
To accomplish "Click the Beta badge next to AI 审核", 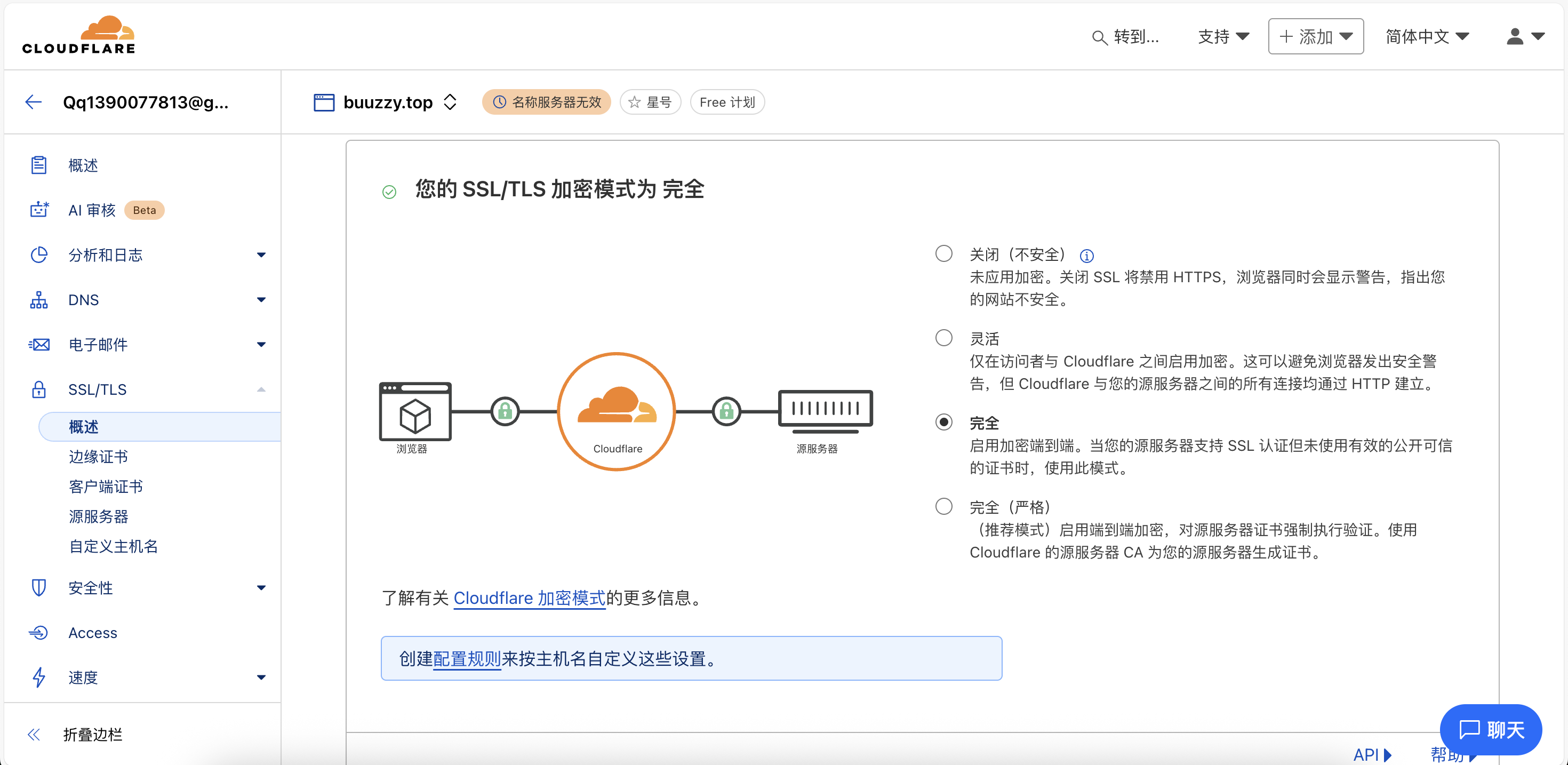I will [x=144, y=210].
